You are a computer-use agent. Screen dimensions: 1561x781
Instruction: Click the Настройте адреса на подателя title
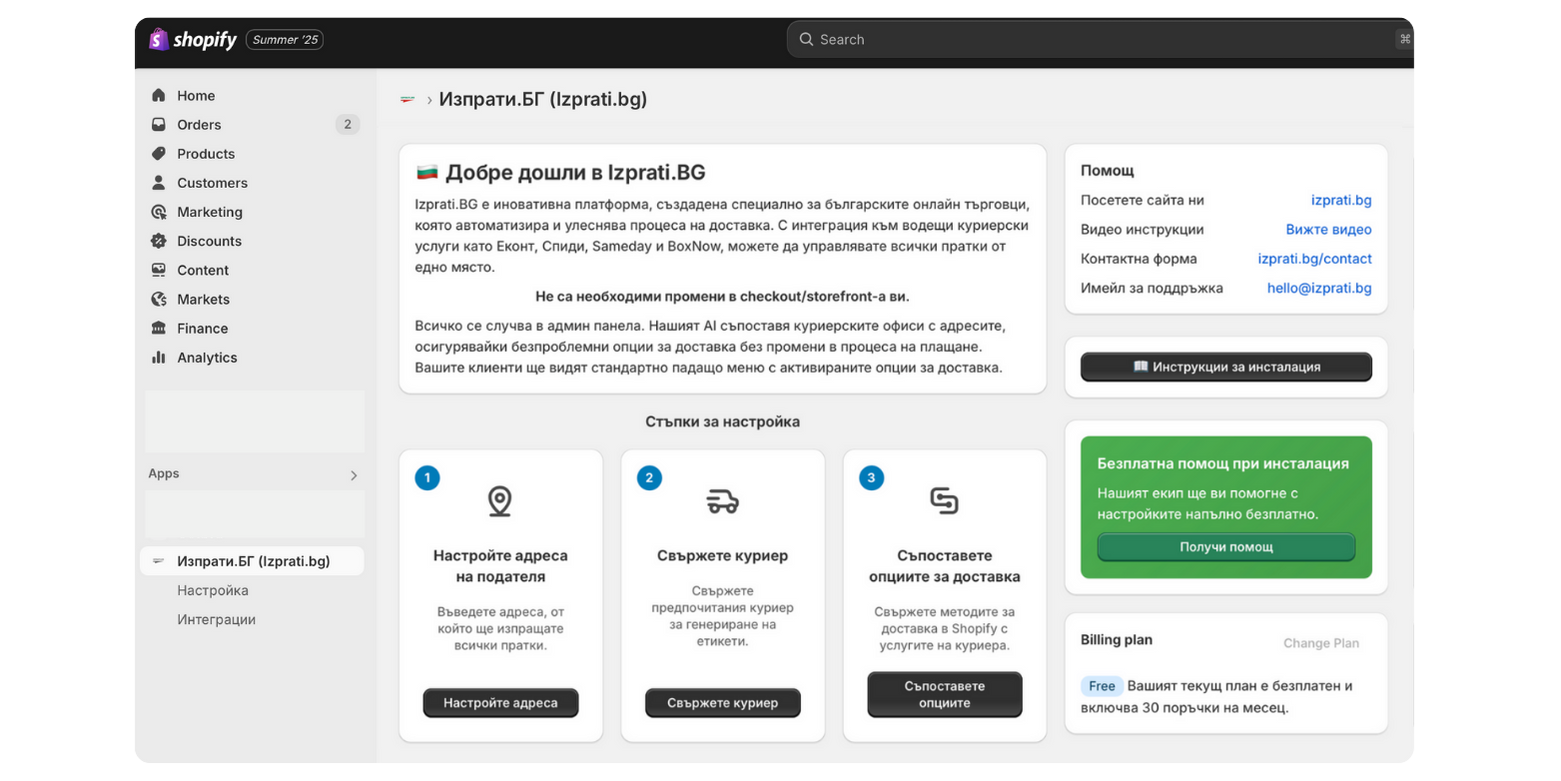pyautogui.click(x=500, y=566)
